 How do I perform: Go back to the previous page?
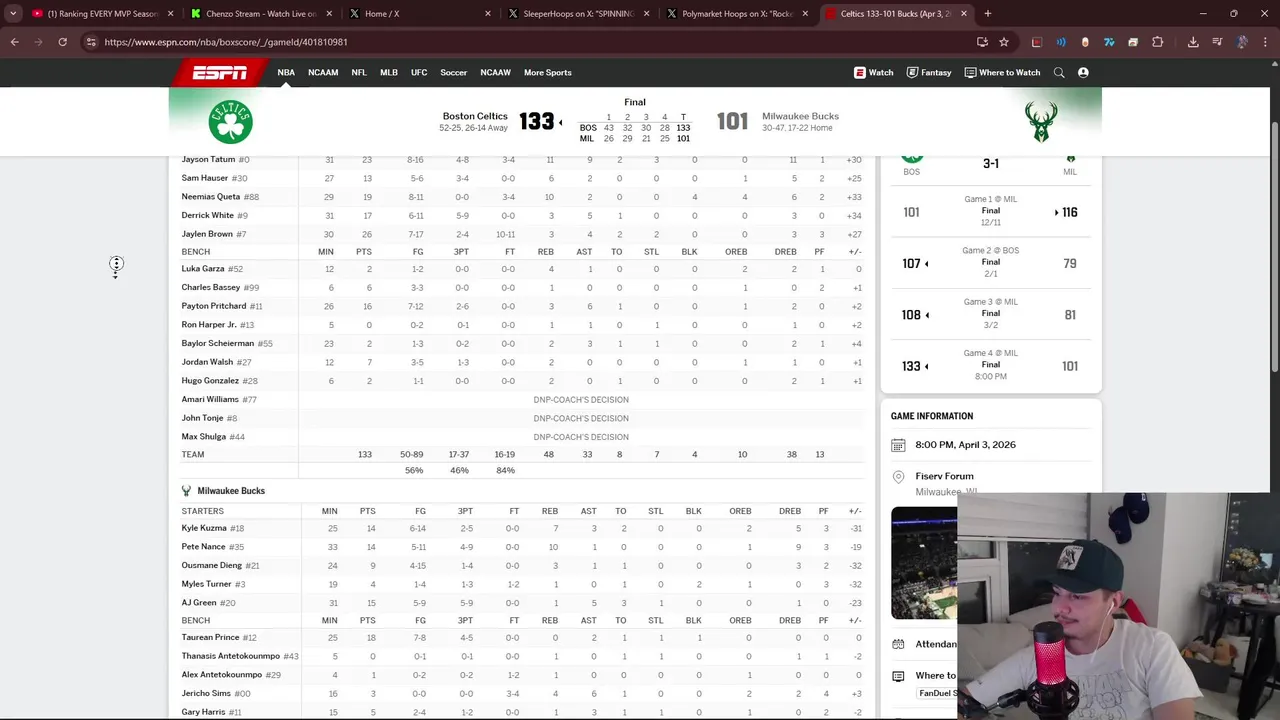[15, 42]
